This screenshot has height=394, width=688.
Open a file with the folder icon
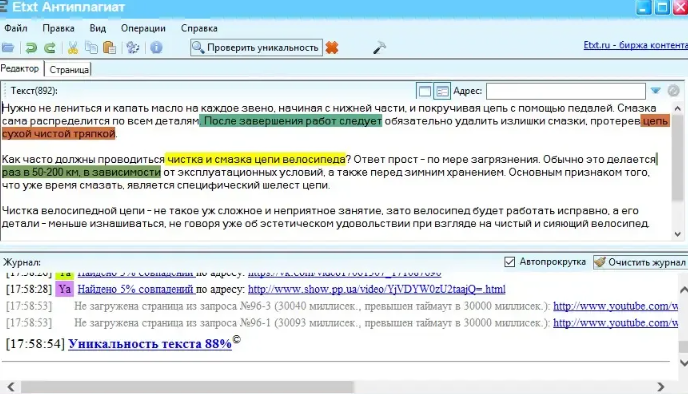click(x=8, y=47)
